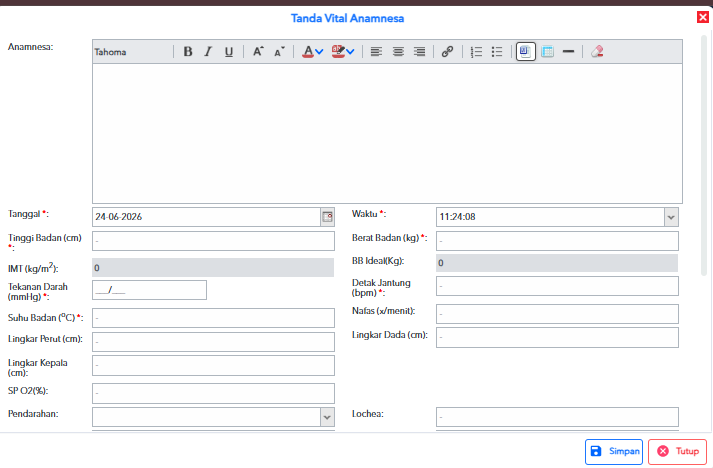Viewport: 713px width, 468px height.
Task: Open the Pendarahan combo box field
Action: 206,417
